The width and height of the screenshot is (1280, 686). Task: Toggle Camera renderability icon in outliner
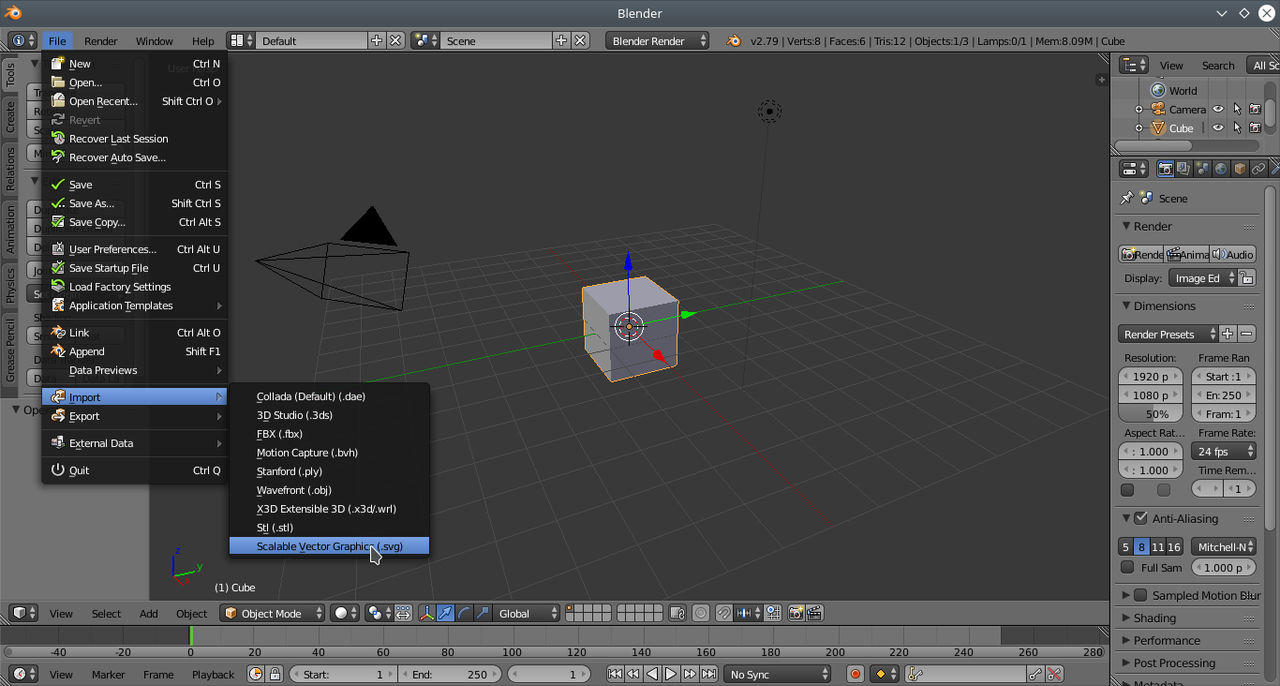(x=1255, y=109)
